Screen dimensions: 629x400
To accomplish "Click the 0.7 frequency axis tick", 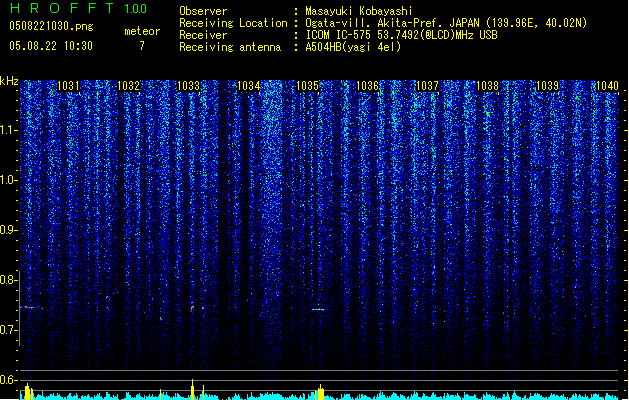I will pyautogui.click(x=9, y=330).
